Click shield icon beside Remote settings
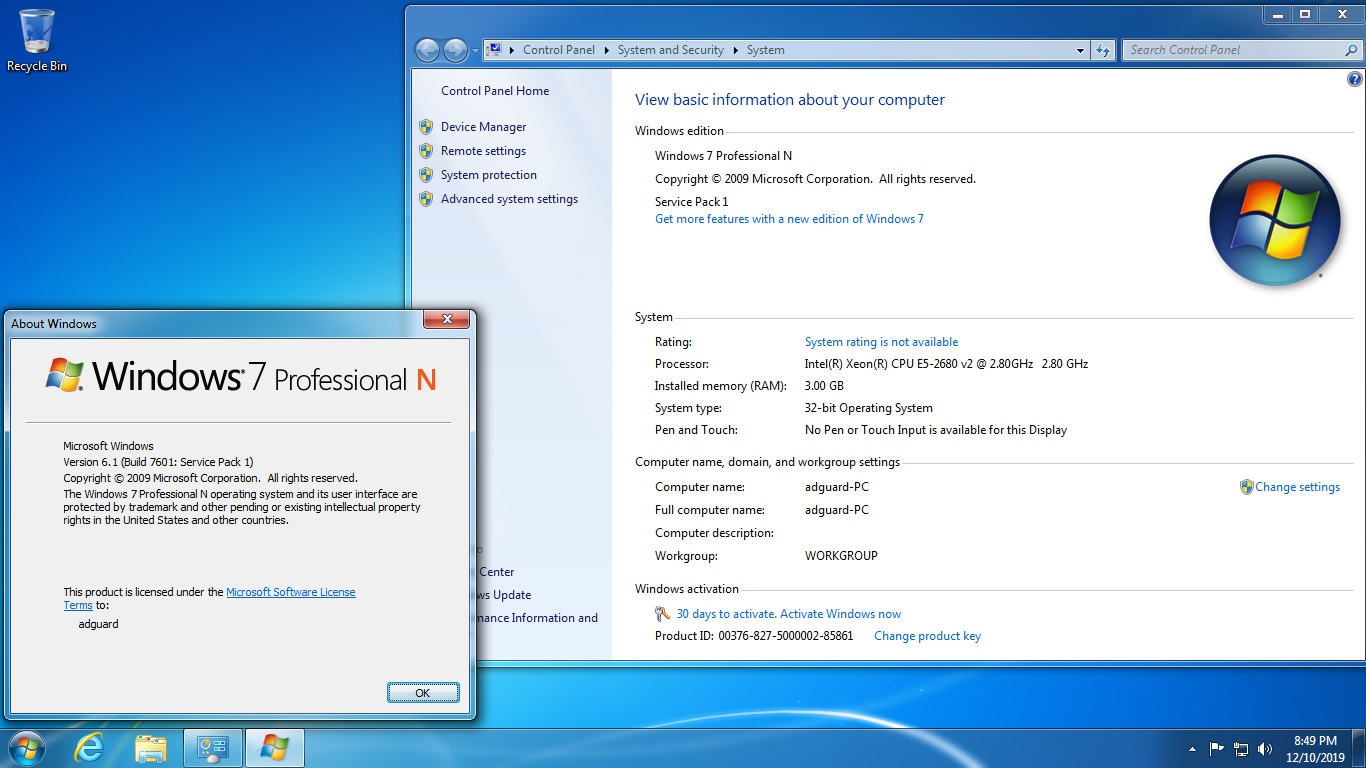The width and height of the screenshot is (1366, 768). click(x=425, y=151)
